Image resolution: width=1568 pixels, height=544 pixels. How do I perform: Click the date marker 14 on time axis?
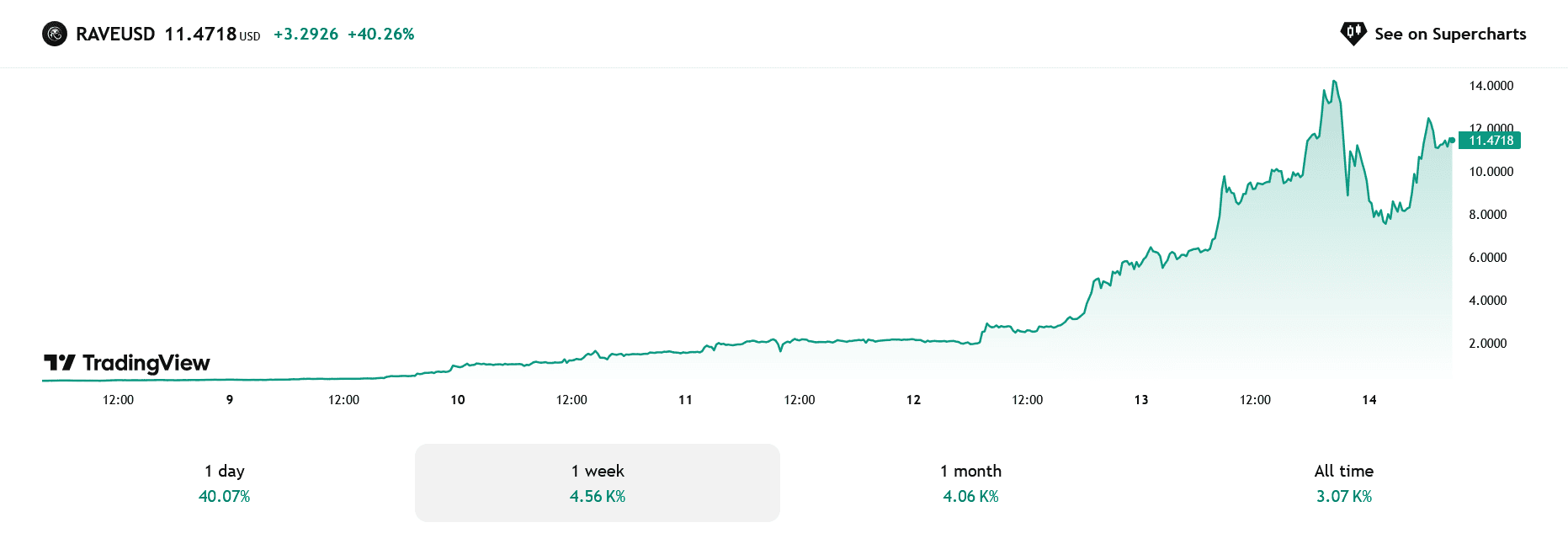(x=1369, y=400)
